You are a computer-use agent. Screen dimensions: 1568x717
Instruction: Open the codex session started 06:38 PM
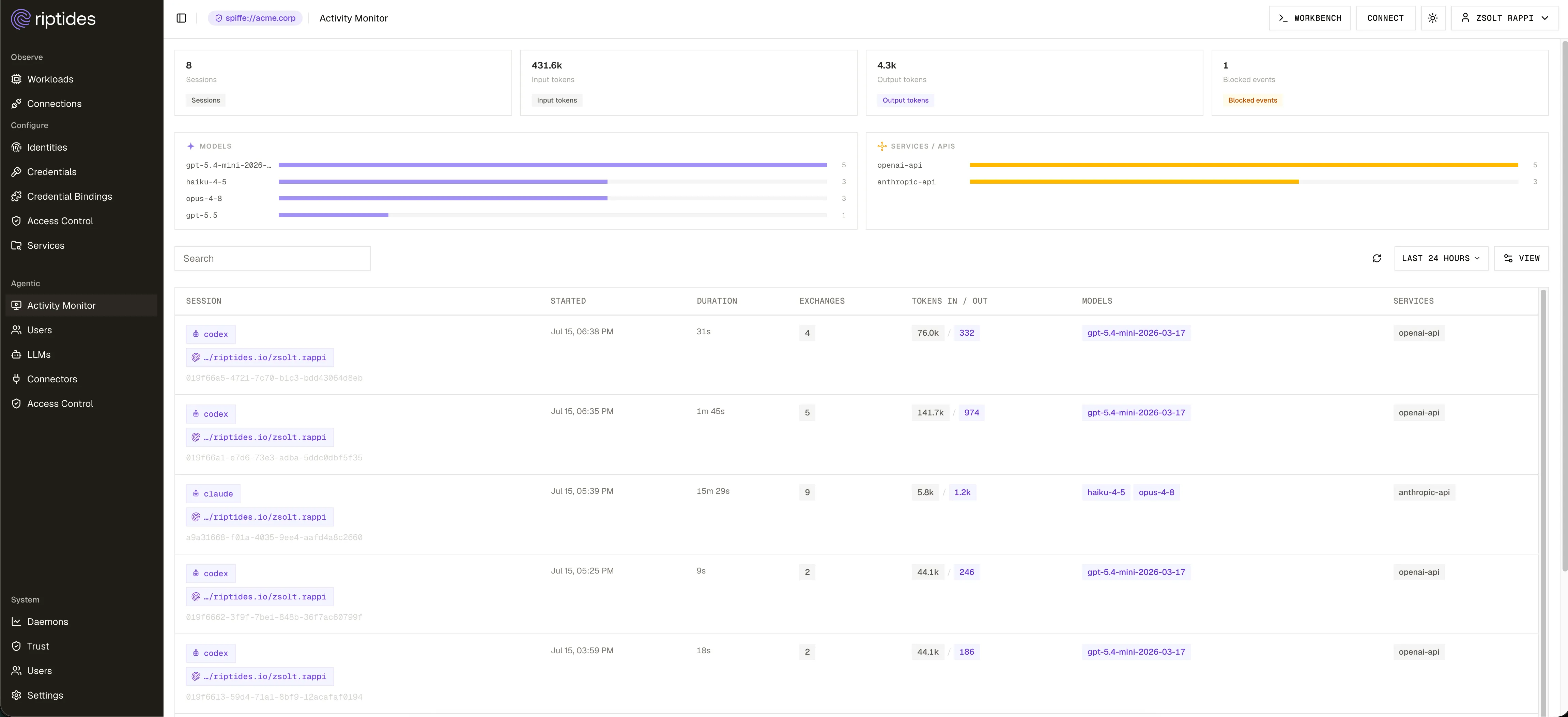(x=211, y=334)
